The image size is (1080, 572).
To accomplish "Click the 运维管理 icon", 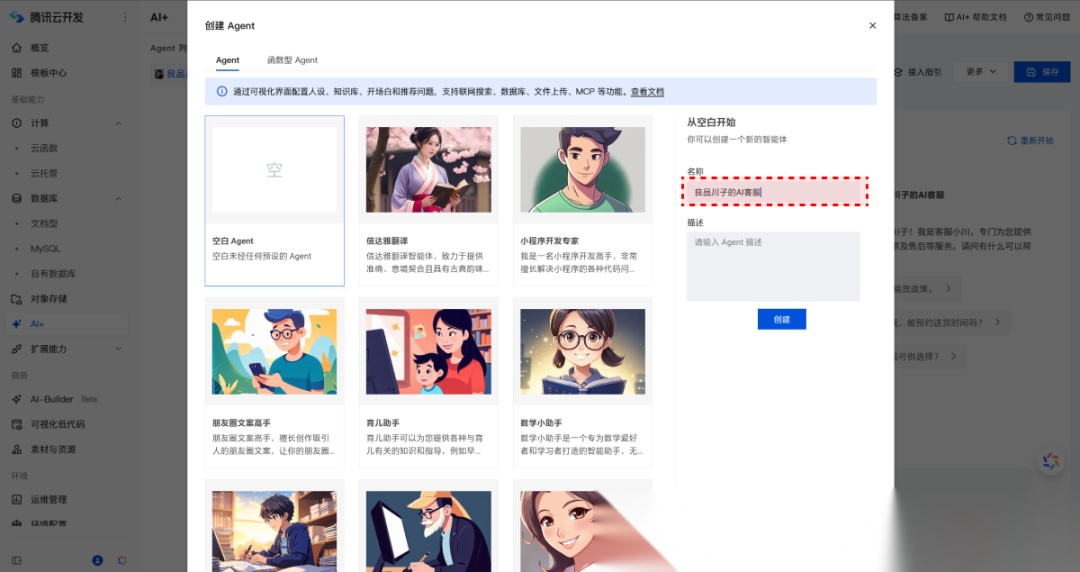I will (x=17, y=499).
